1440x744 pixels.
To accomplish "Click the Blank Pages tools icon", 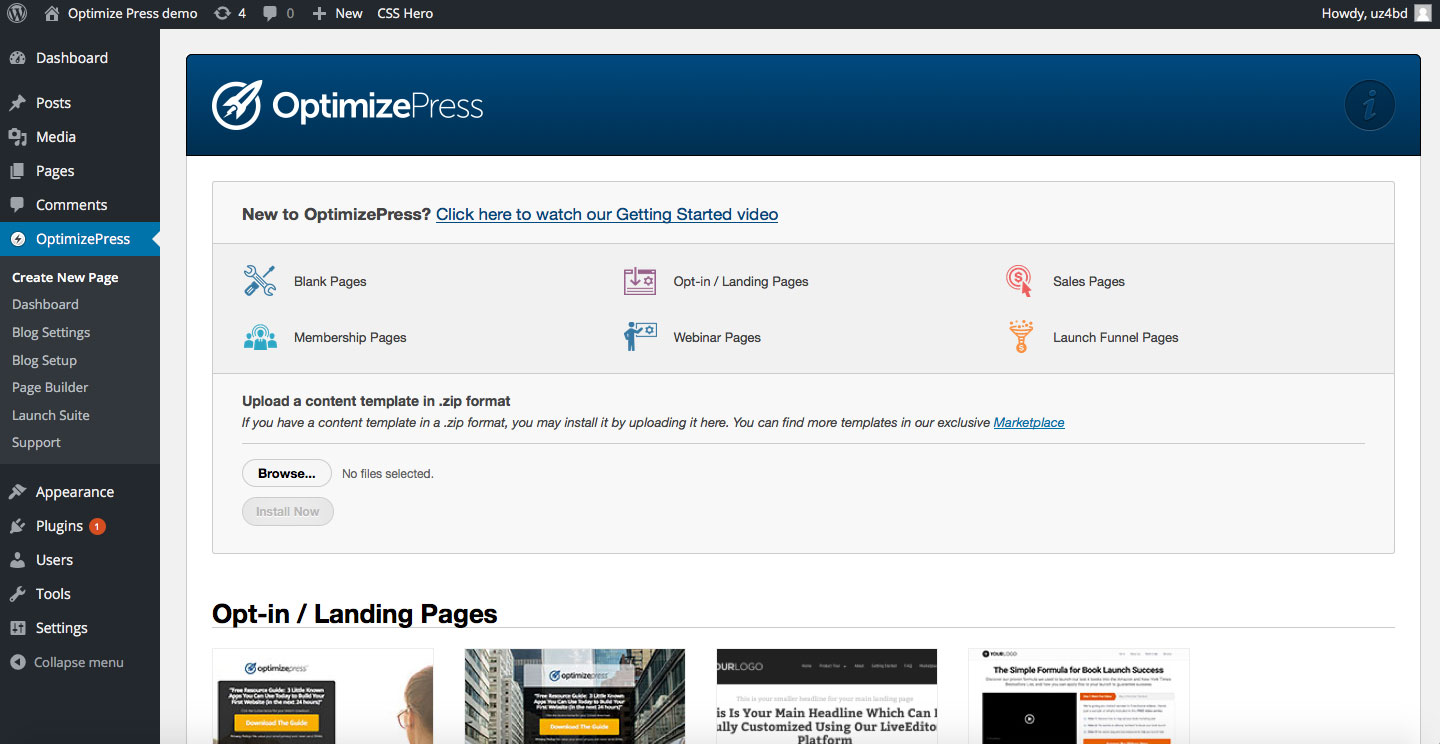I will (x=260, y=281).
